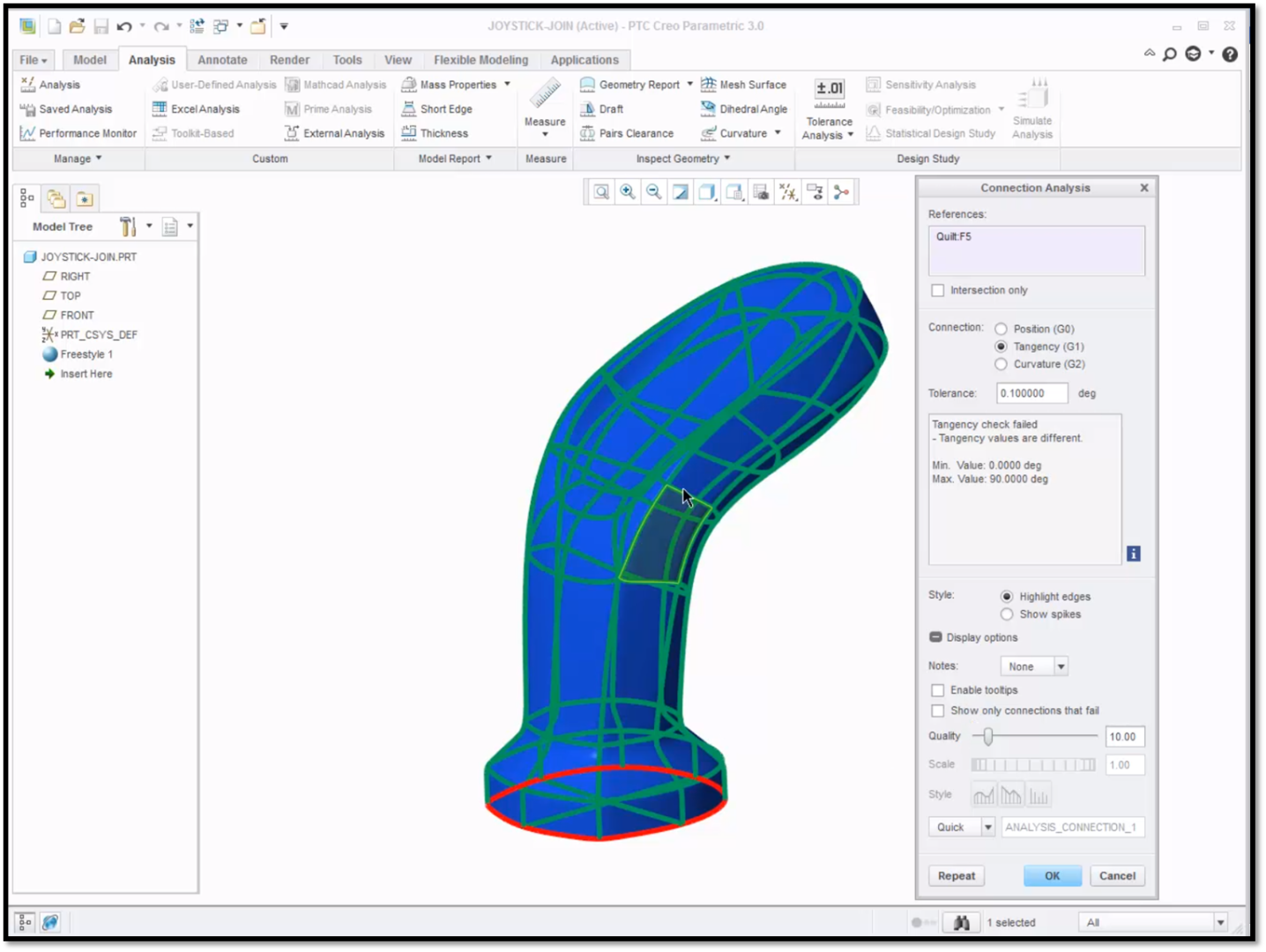Click the Quality value field showing 10.00
This screenshot has height=952, width=1266.
pos(1125,736)
